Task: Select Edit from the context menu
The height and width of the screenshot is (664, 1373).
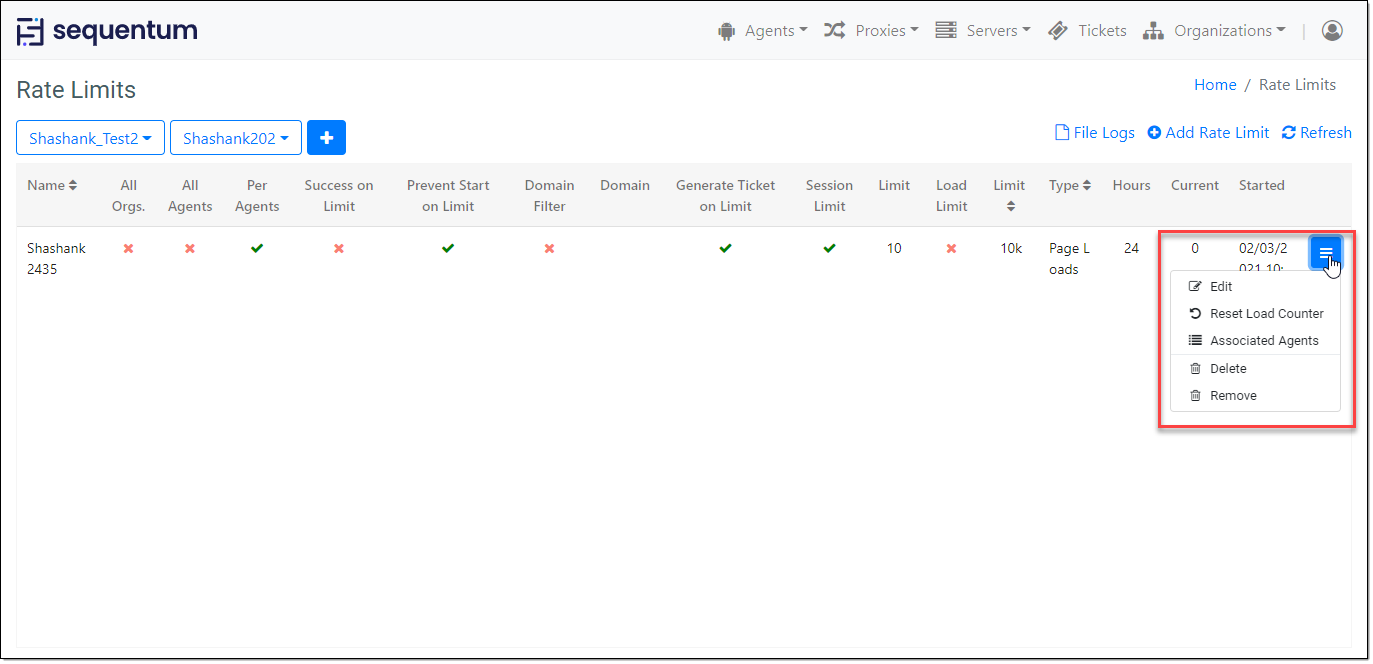Action: coord(1220,286)
